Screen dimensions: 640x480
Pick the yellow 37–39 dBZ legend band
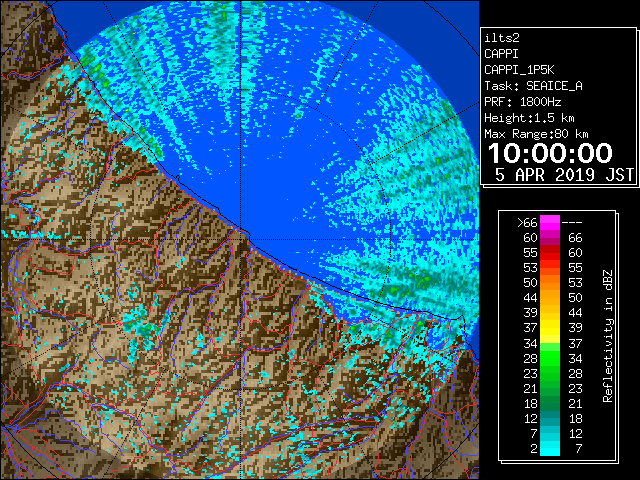point(550,328)
